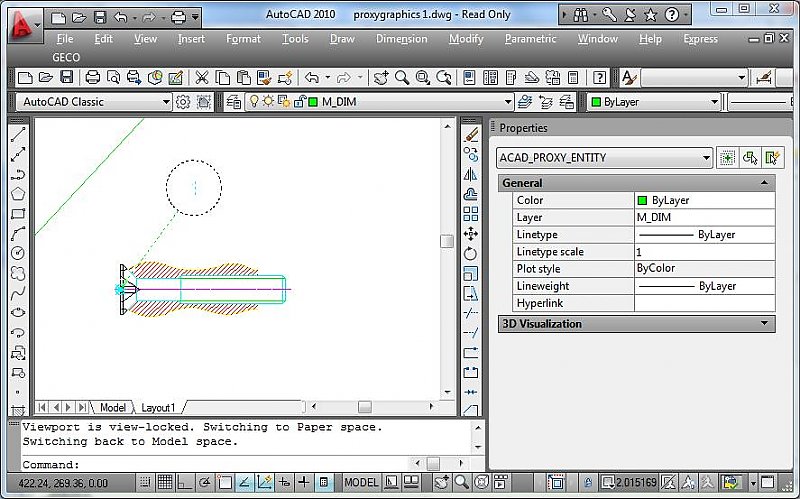This screenshot has width=800, height=499.
Task: Select the Polygon draw tool
Action: tap(18, 194)
